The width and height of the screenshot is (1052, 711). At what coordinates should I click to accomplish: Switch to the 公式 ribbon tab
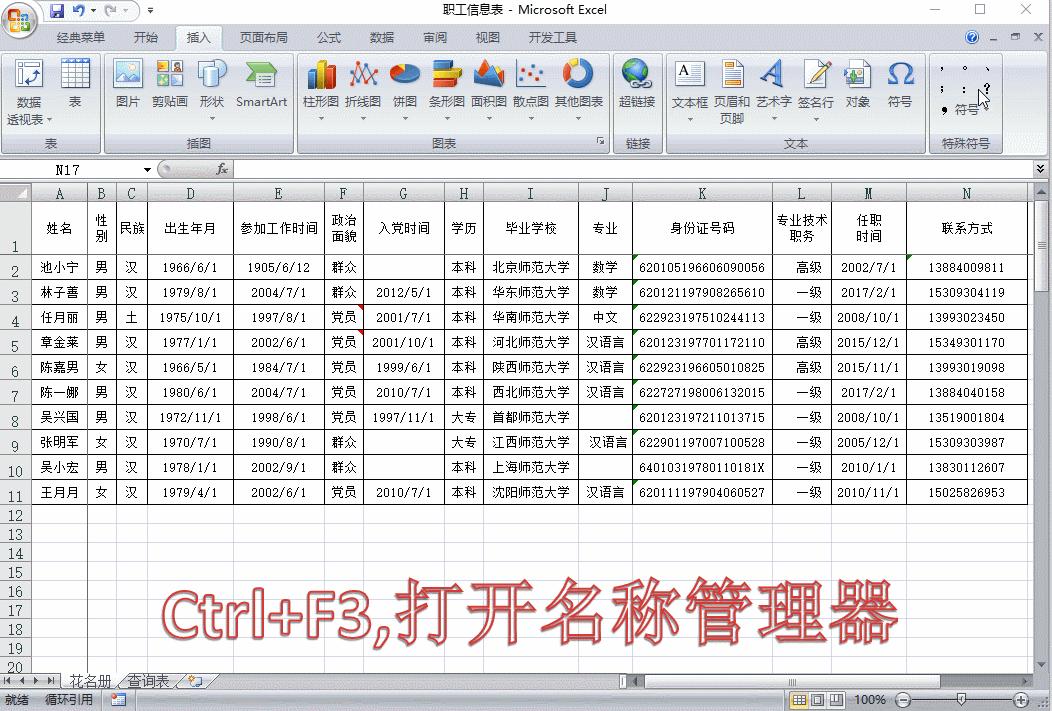[x=329, y=37]
